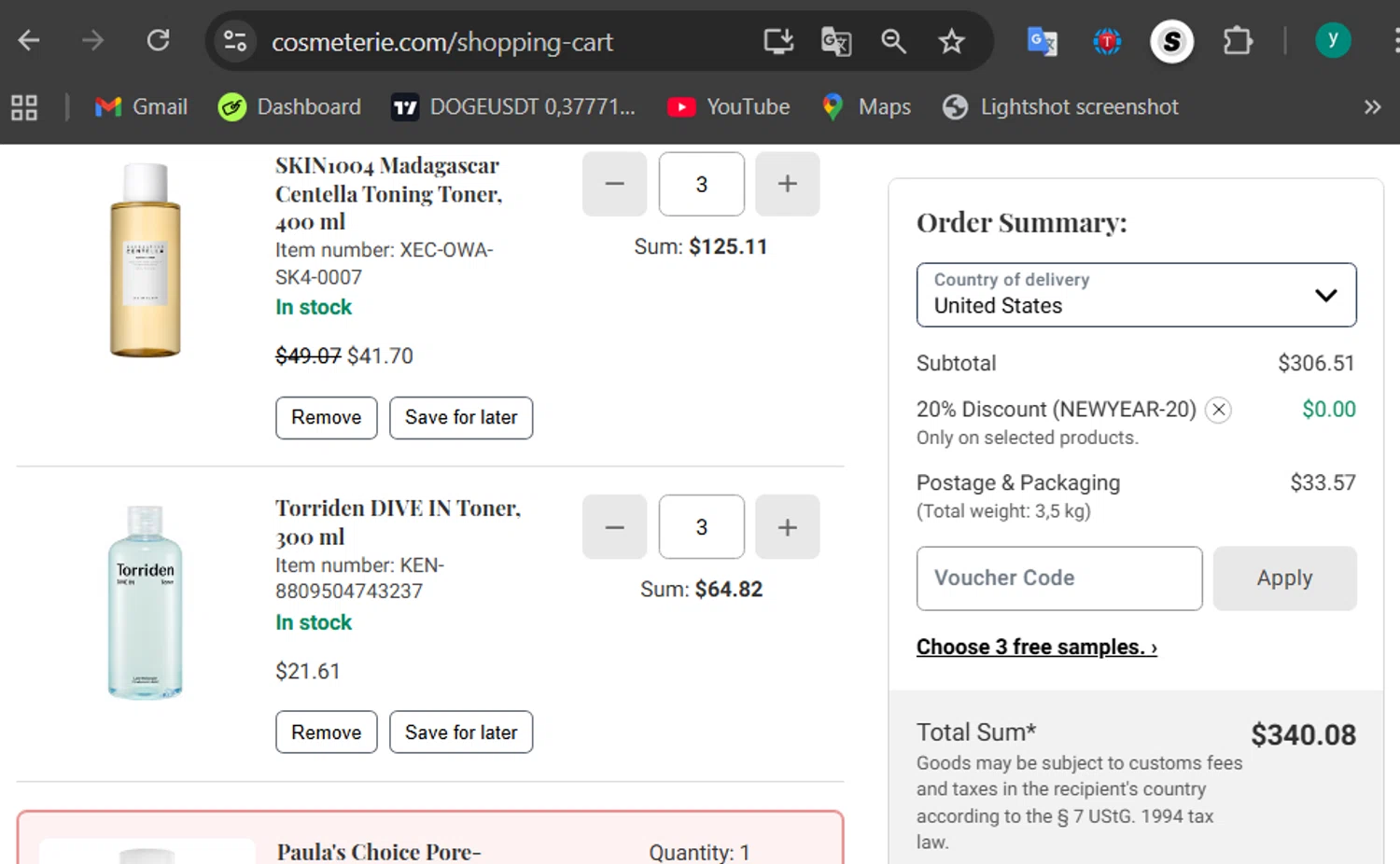Click the Total weight: 3,5 kg text
This screenshot has width=1400, height=864.
tap(1003, 510)
